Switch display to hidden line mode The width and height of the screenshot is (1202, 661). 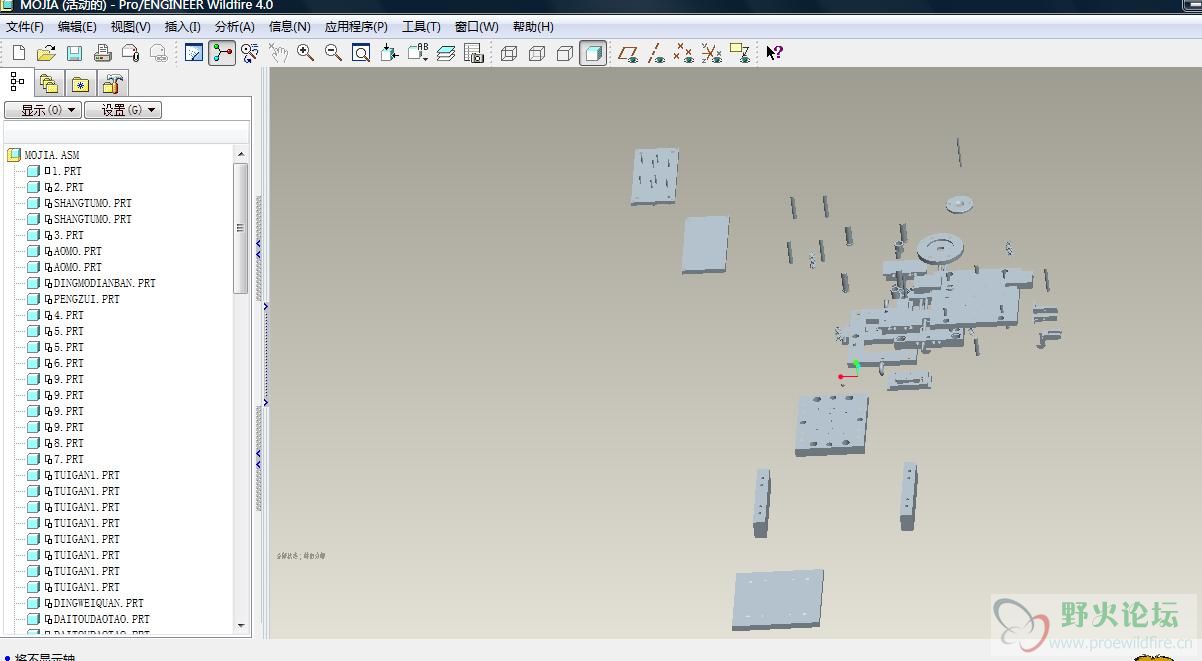pyautogui.click(x=537, y=53)
